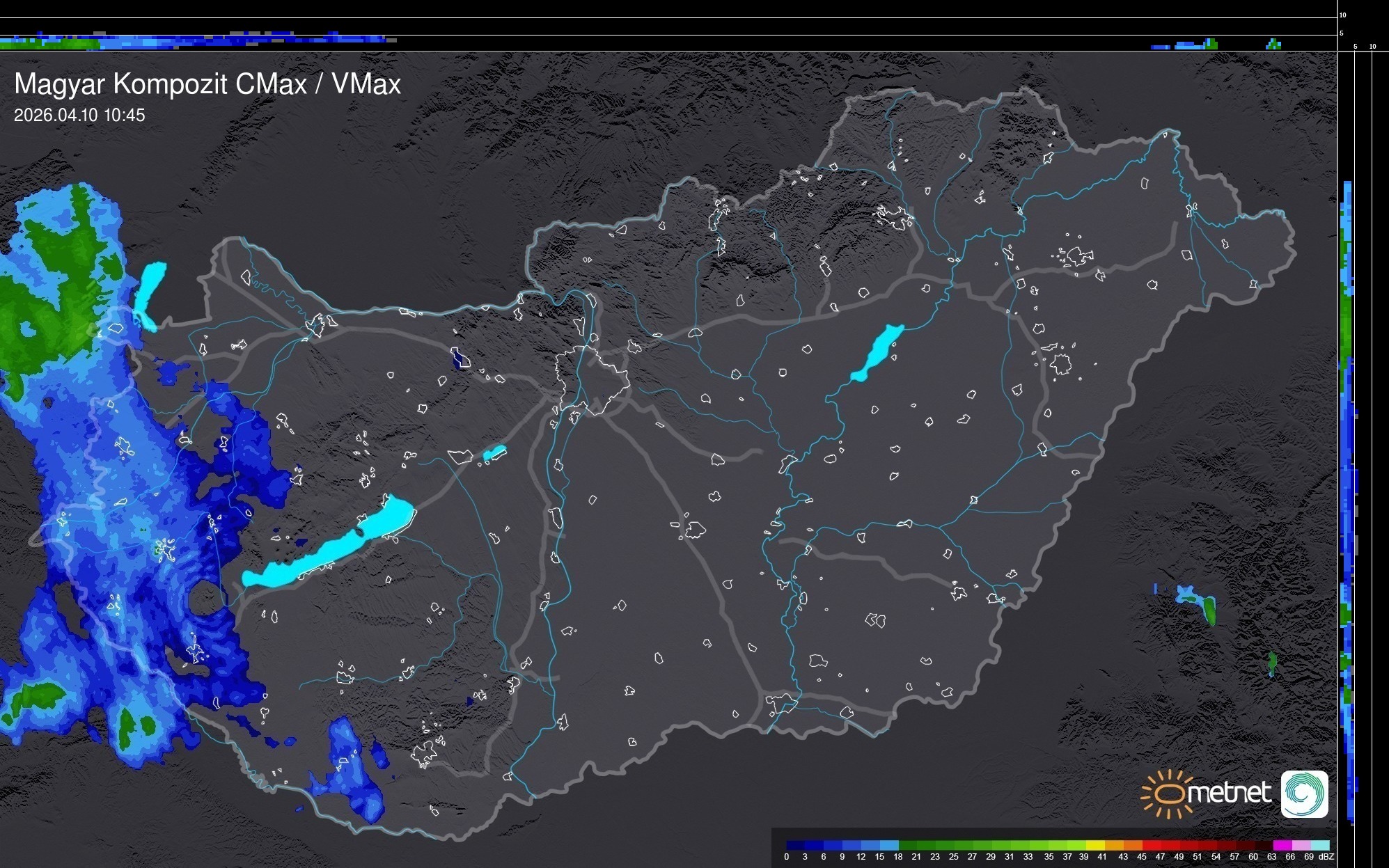Click the orange 43 dBZ legend swatch

coord(1132,845)
